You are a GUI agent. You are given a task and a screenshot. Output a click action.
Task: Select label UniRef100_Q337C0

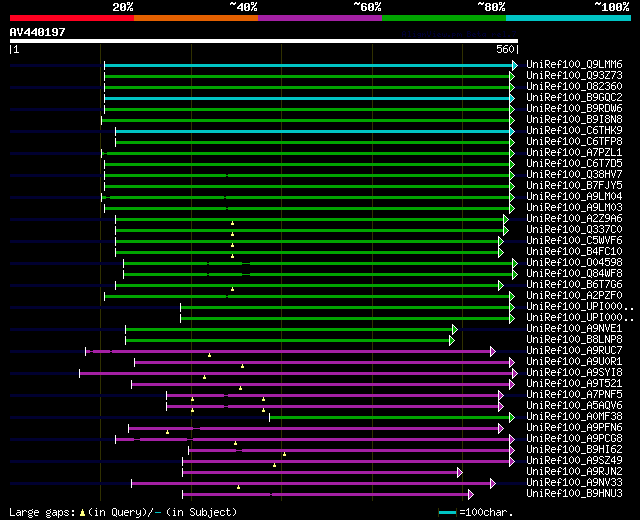coord(574,230)
